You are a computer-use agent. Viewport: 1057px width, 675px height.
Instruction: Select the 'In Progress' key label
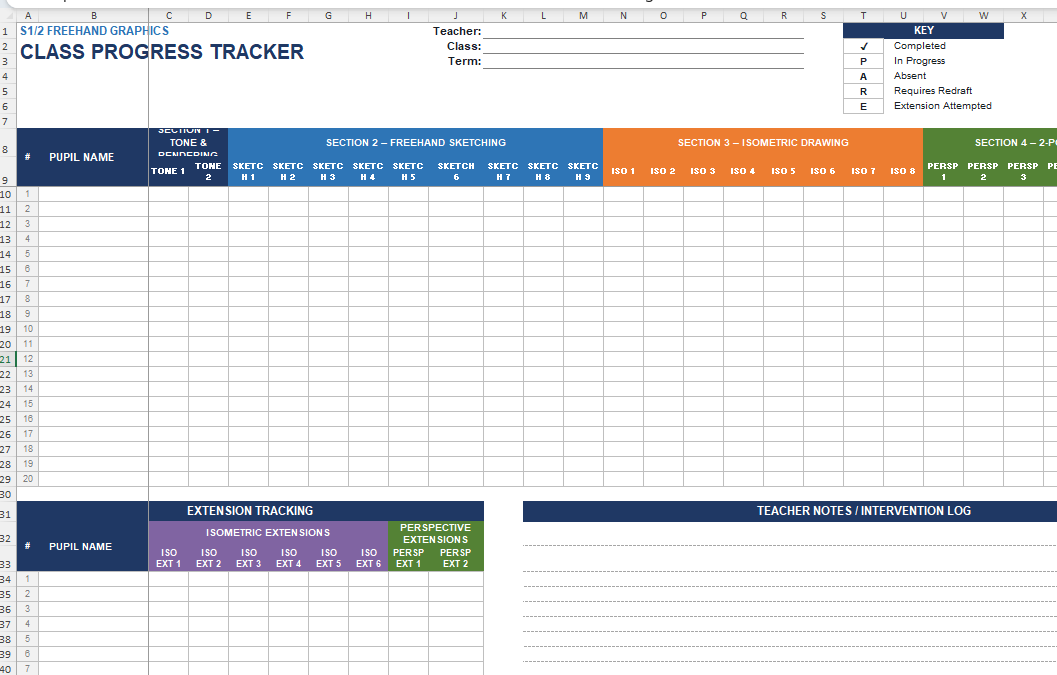pyautogui.click(x=919, y=61)
